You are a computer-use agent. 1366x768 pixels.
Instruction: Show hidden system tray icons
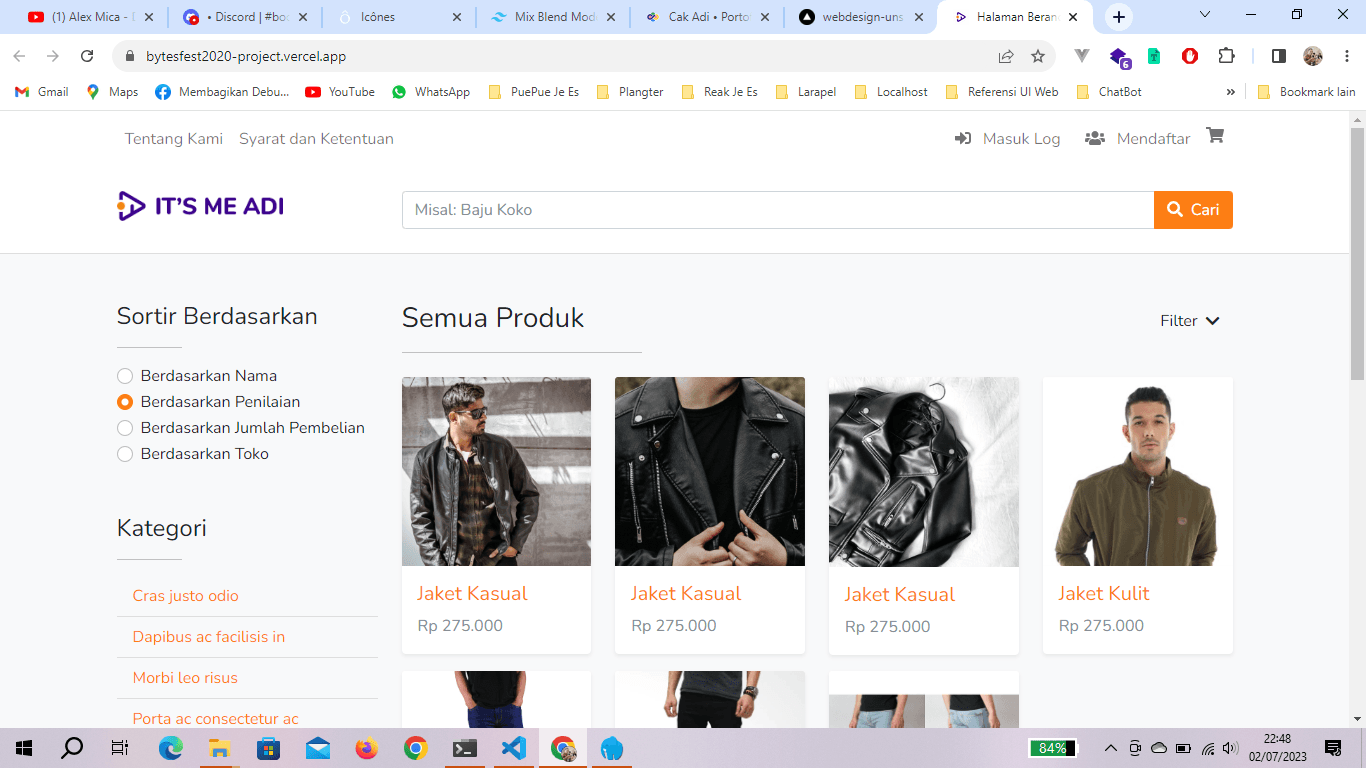[x=1110, y=748]
